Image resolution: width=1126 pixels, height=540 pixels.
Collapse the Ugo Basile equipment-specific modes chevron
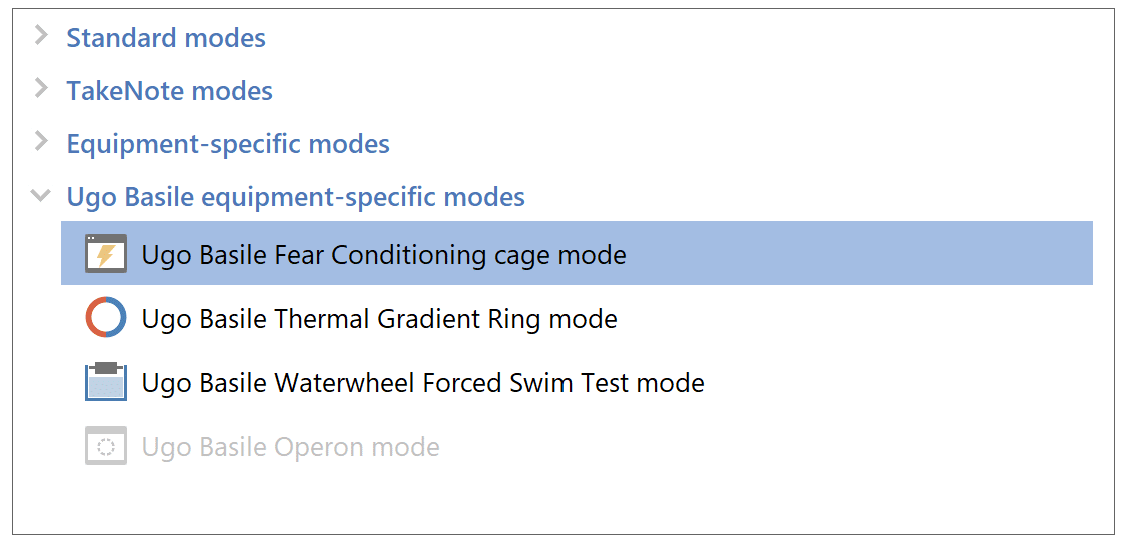[x=41, y=196]
